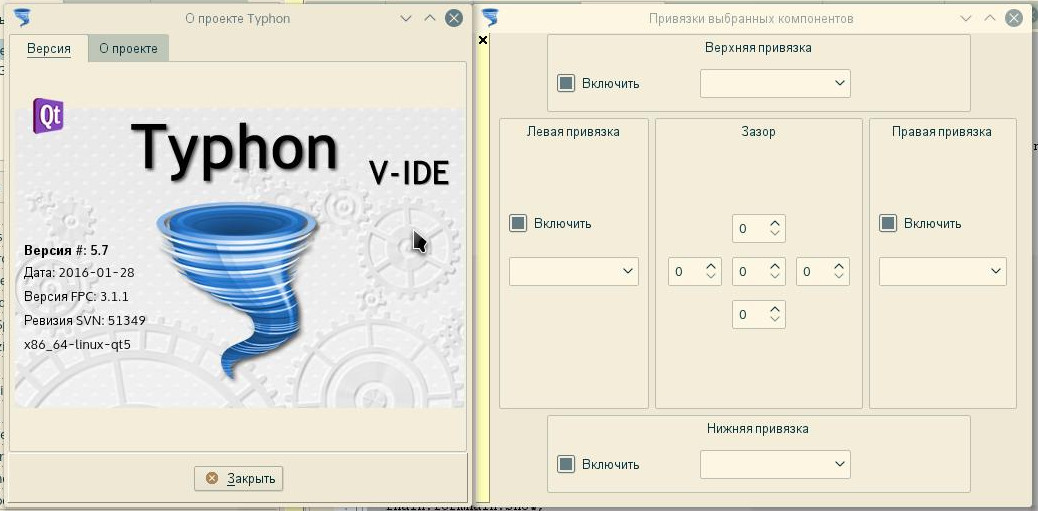Click the Верхняя привязка group label
This screenshot has width=1038, height=511.
coord(759,48)
